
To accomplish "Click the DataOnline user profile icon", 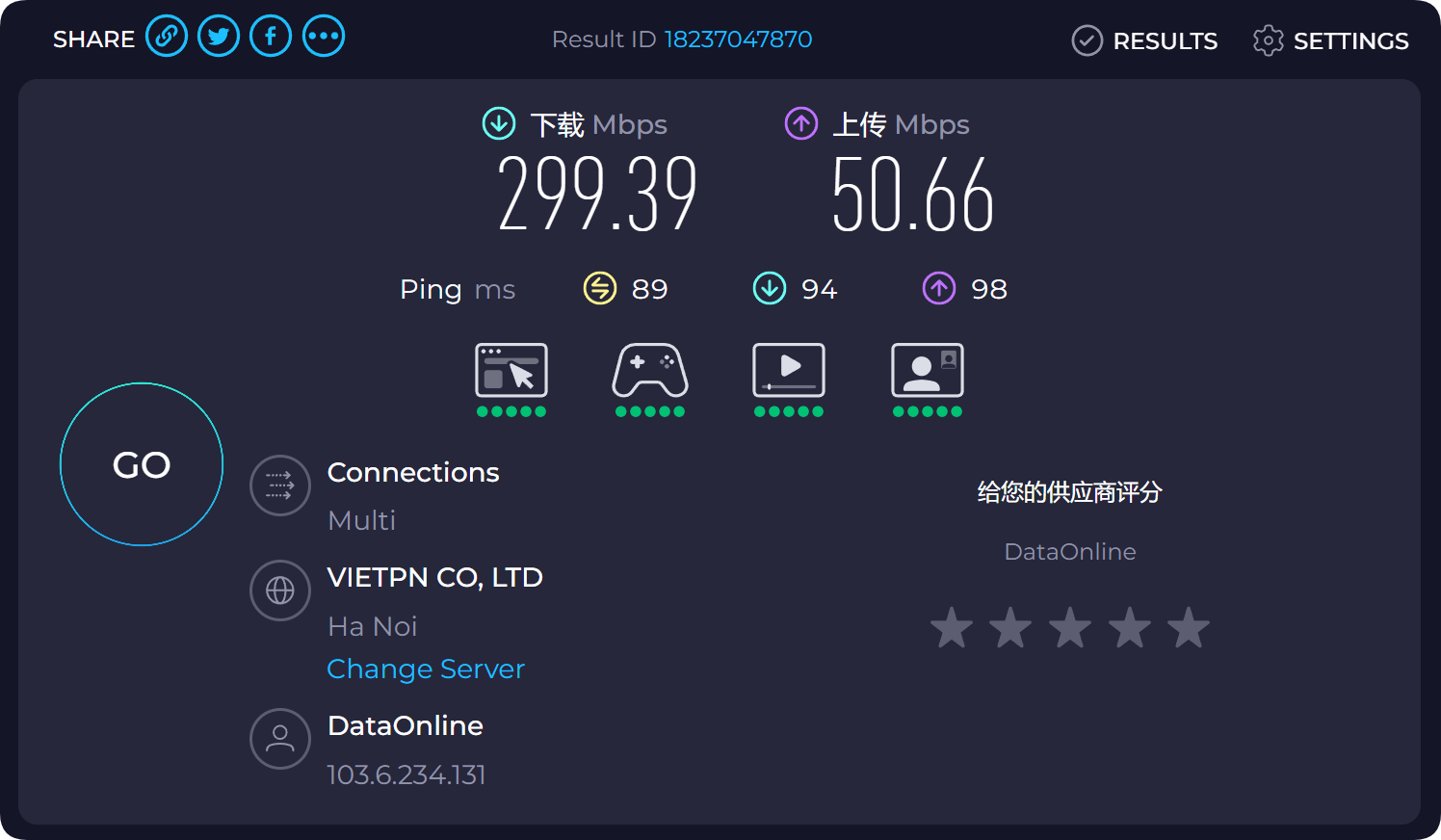I will (280, 739).
